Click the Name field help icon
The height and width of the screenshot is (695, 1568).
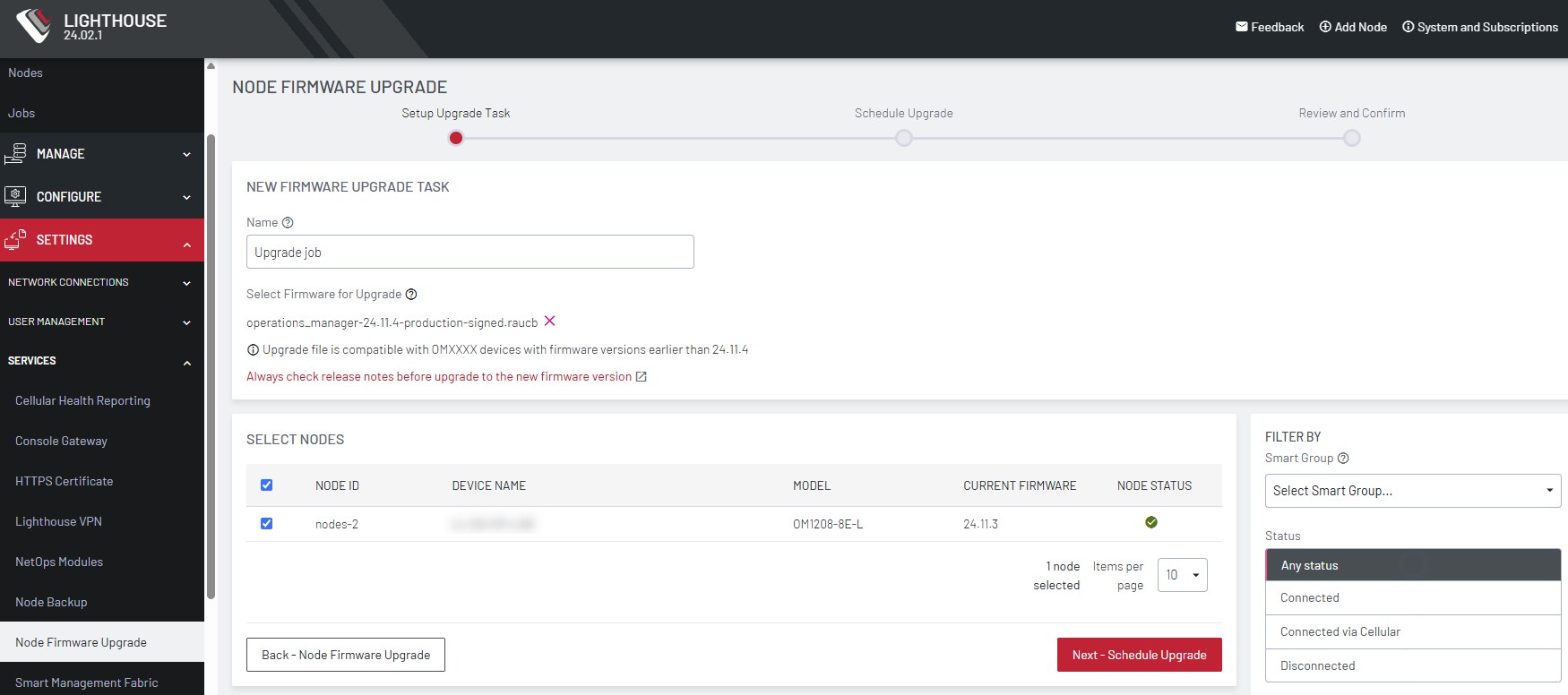[288, 222]
